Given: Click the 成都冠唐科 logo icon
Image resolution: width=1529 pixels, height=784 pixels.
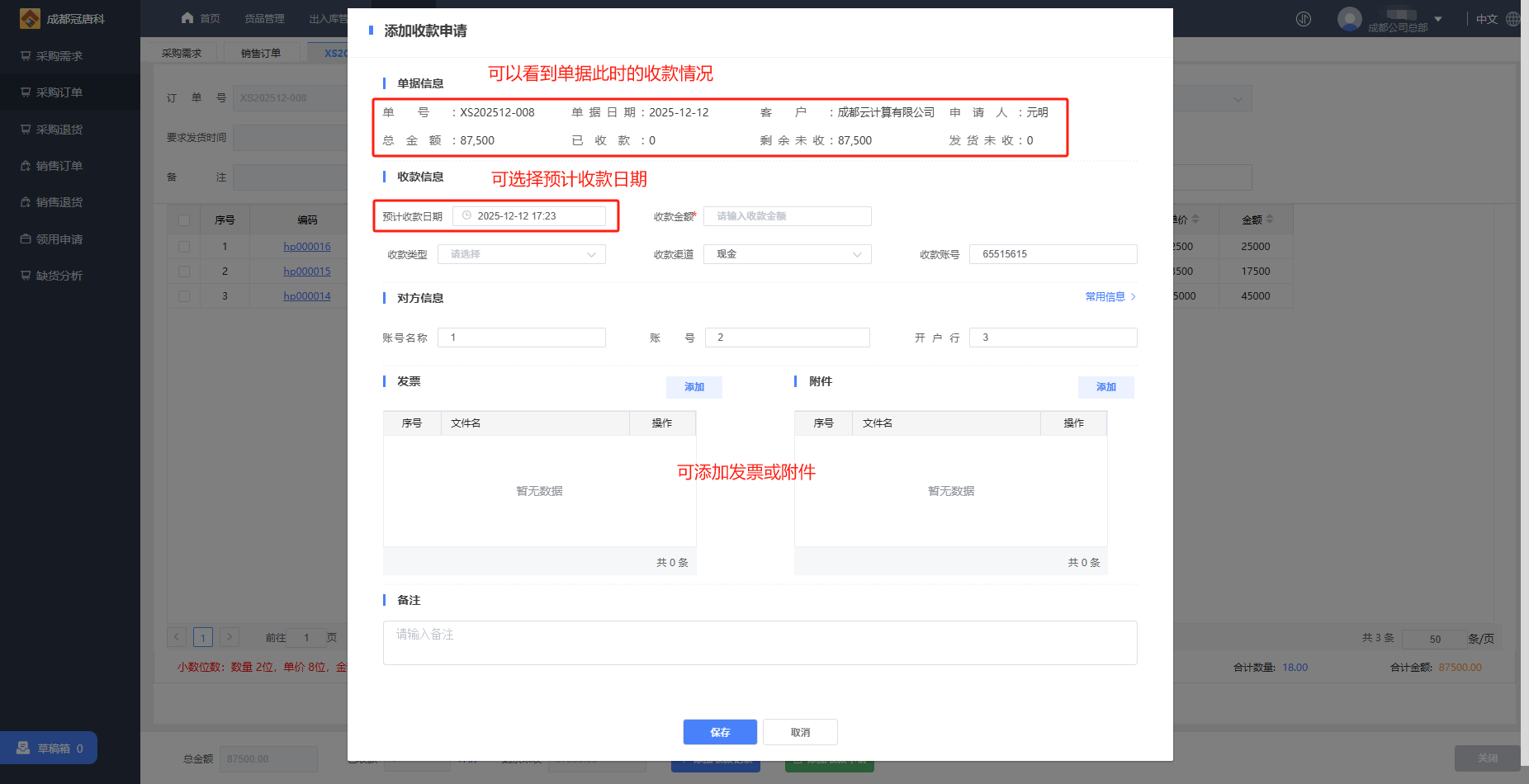Looking at the screenshot, I should (x=30, y=18).
